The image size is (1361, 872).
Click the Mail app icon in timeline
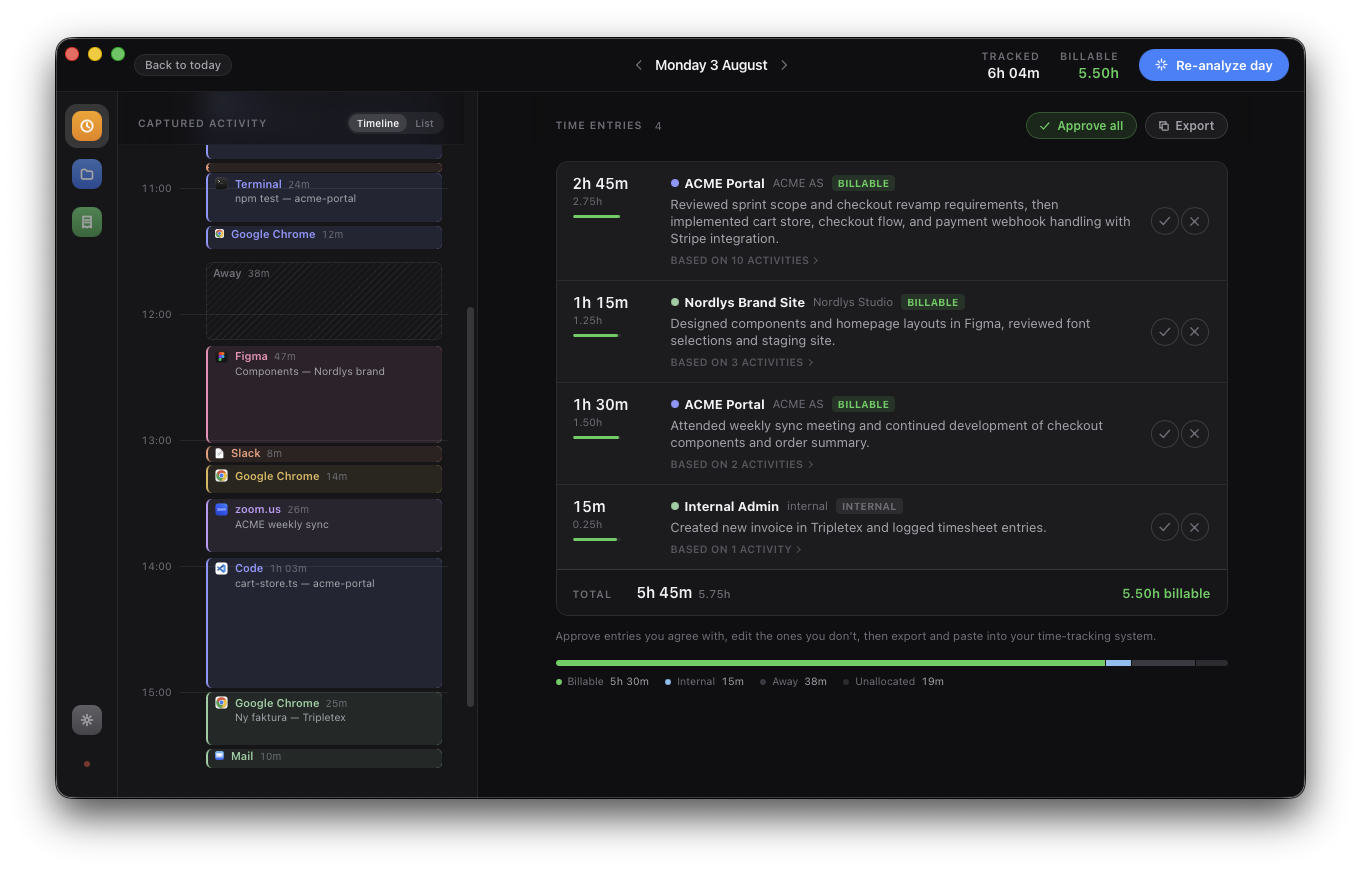(x=220, y=756)
